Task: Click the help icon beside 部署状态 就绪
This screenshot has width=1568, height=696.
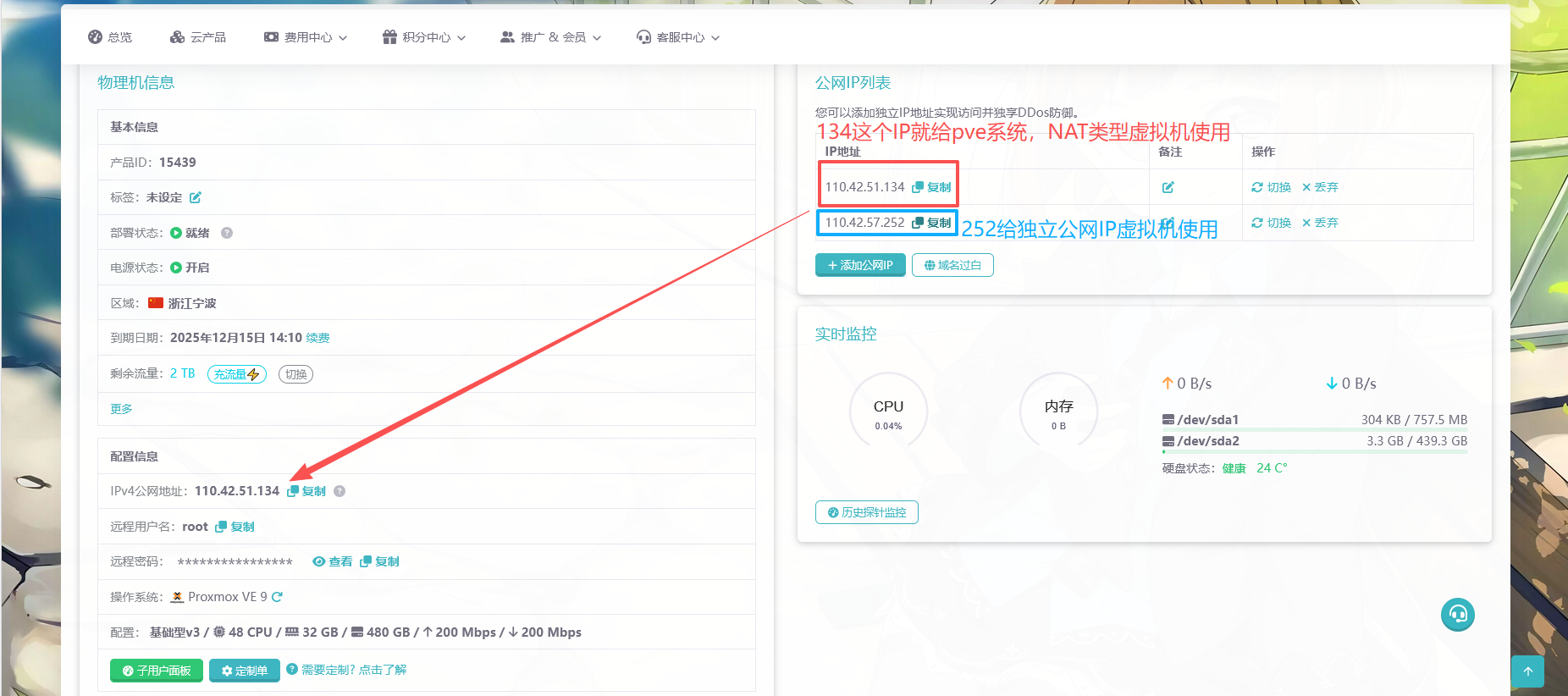Action: 227,233
